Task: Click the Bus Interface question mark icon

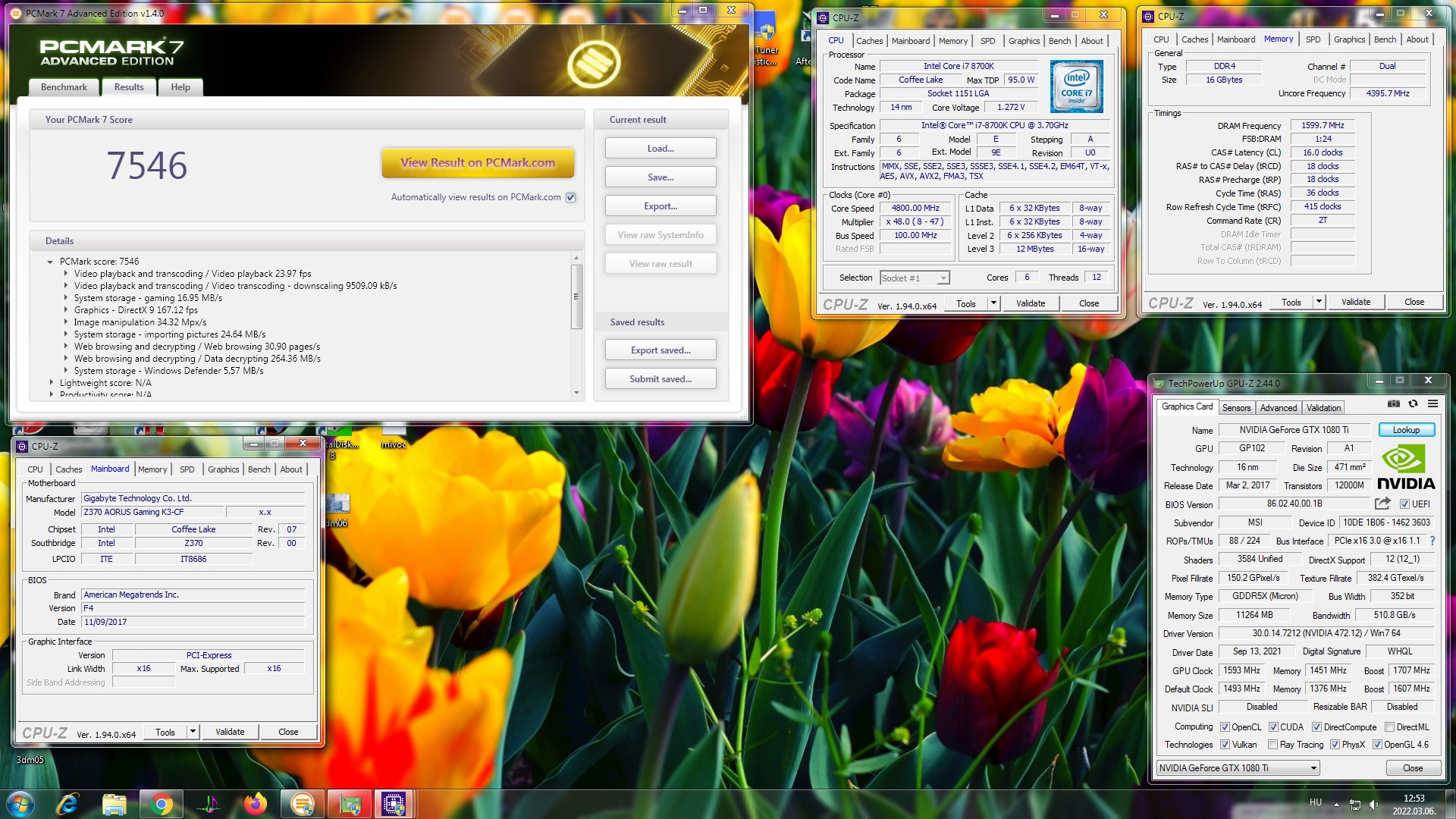Action: pos(1432,541)
